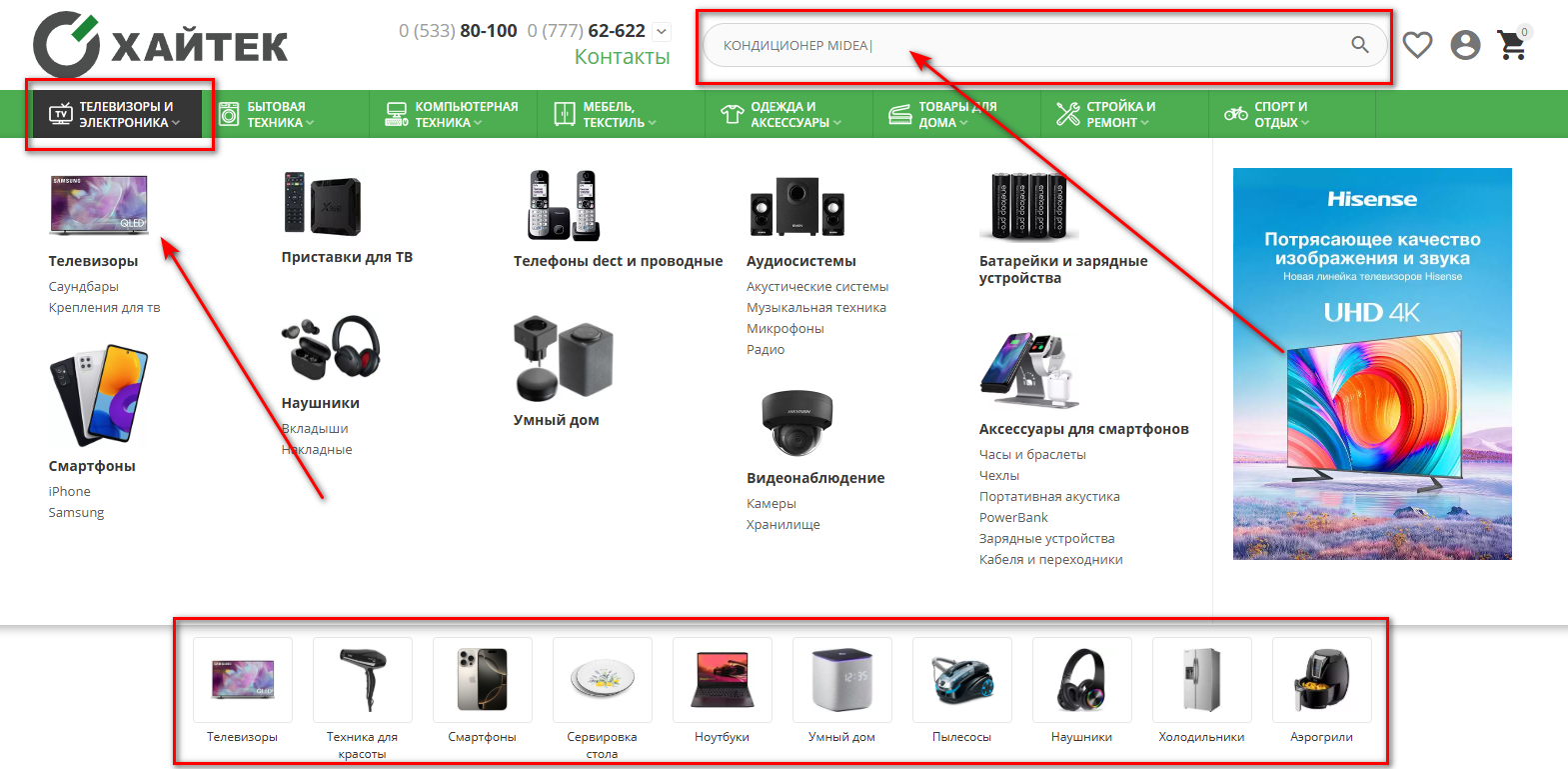The image size is (1568, 769).
Task: Select Сервировка стола tile
Action: (x=602, y=699)
